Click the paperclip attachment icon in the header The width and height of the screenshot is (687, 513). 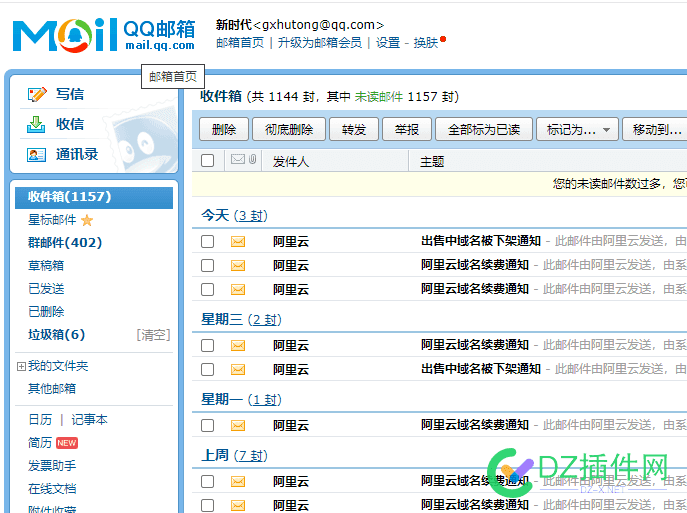point(252,159)
